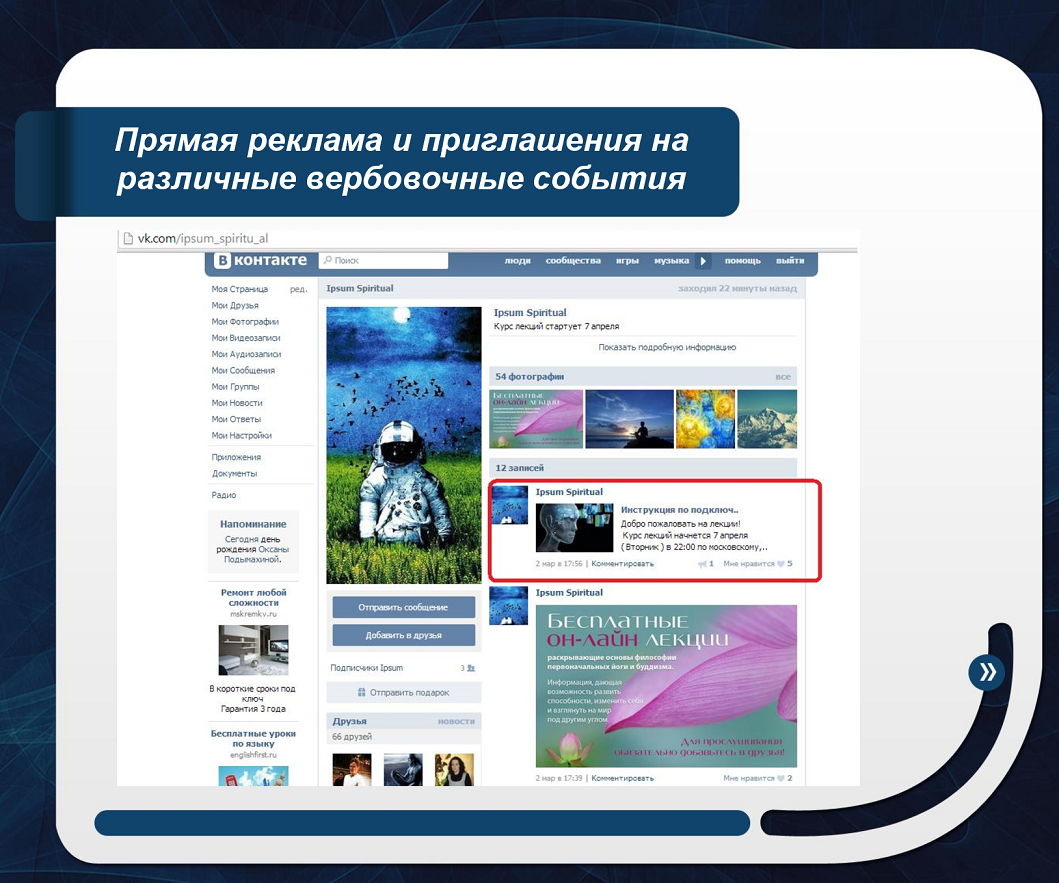Viewport: 1059px width, 883px height.
Task: Click ред. edit link next to Моя Страница
Action: (299, 289)
